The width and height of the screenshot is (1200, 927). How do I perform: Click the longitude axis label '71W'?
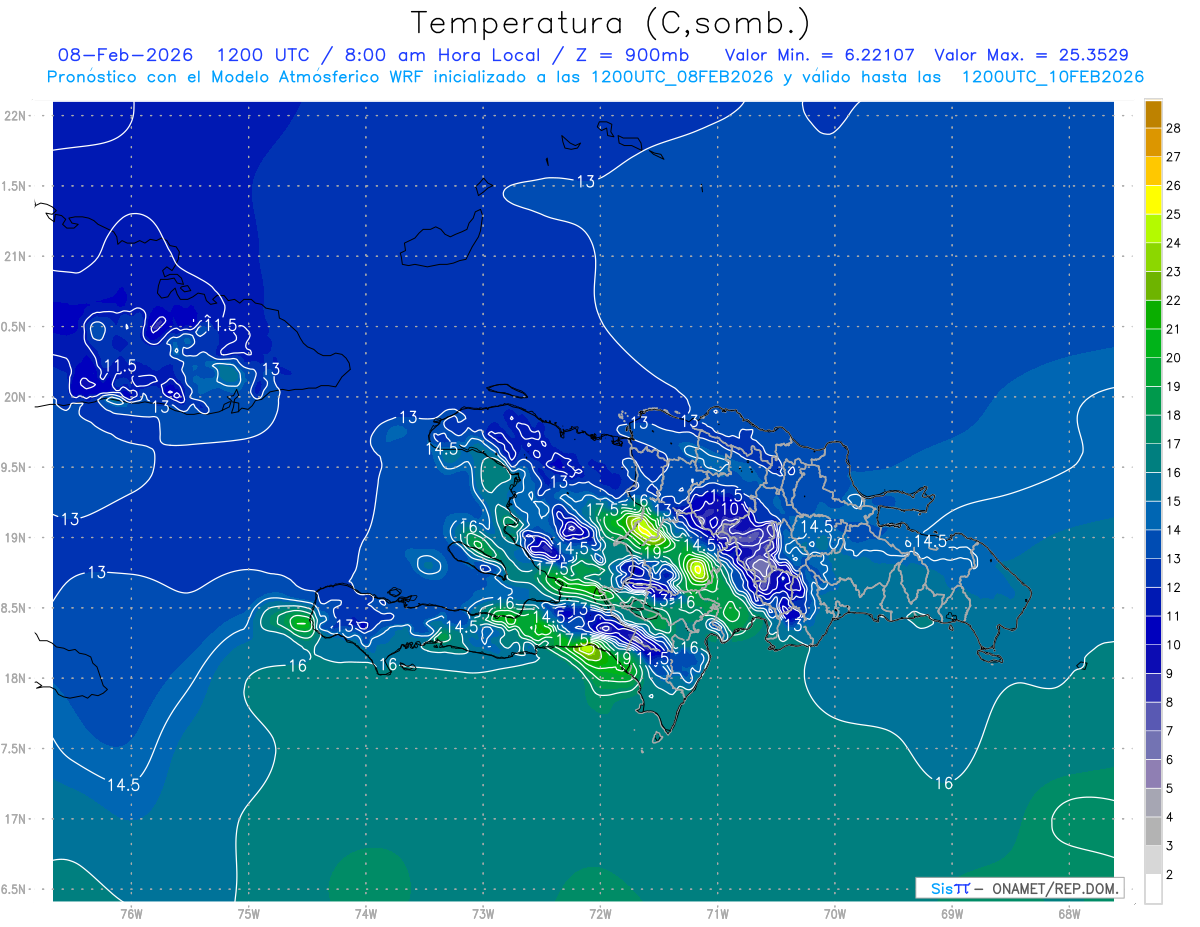[717, 913]
